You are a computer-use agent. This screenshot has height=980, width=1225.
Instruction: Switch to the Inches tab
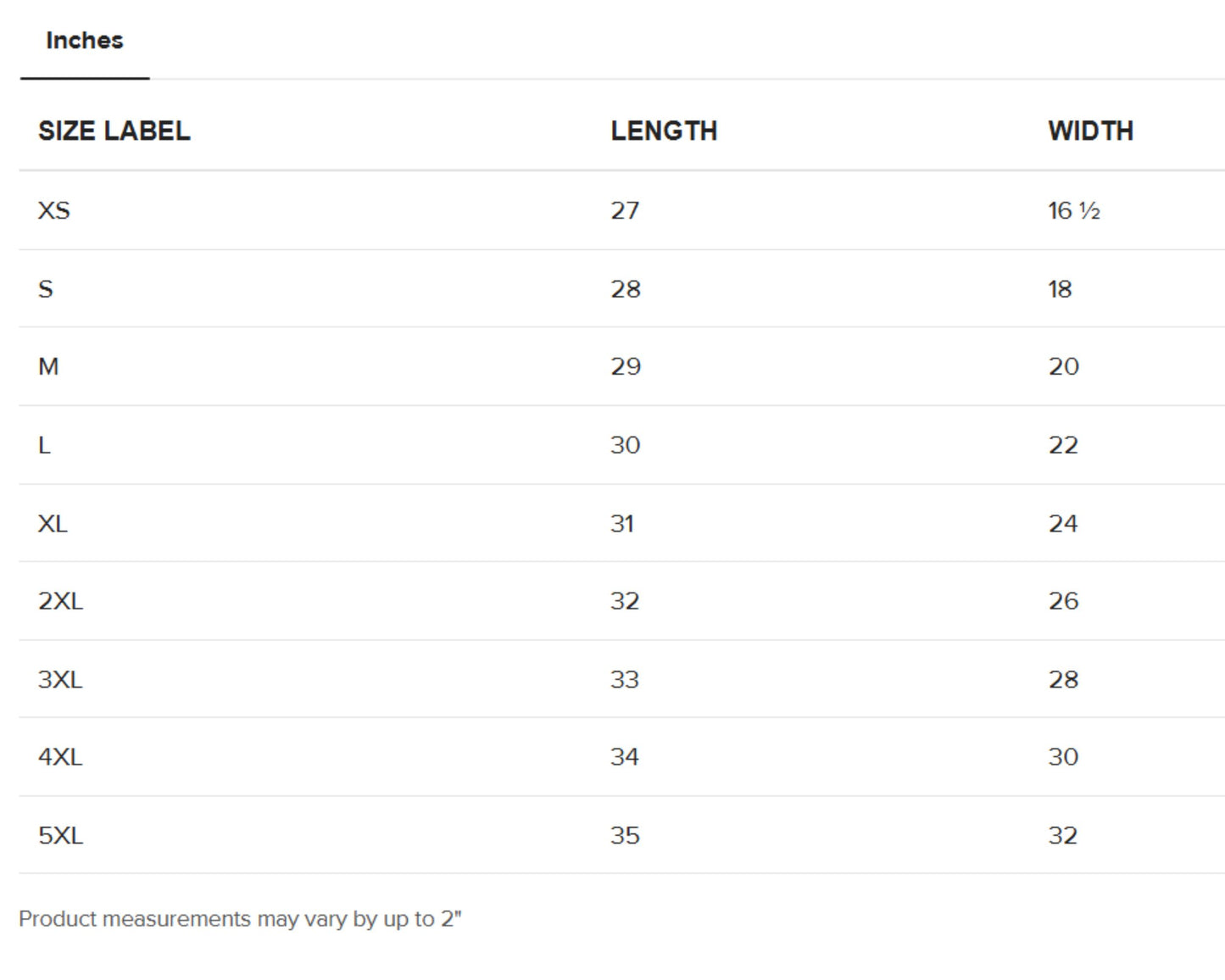coord(84,41)
